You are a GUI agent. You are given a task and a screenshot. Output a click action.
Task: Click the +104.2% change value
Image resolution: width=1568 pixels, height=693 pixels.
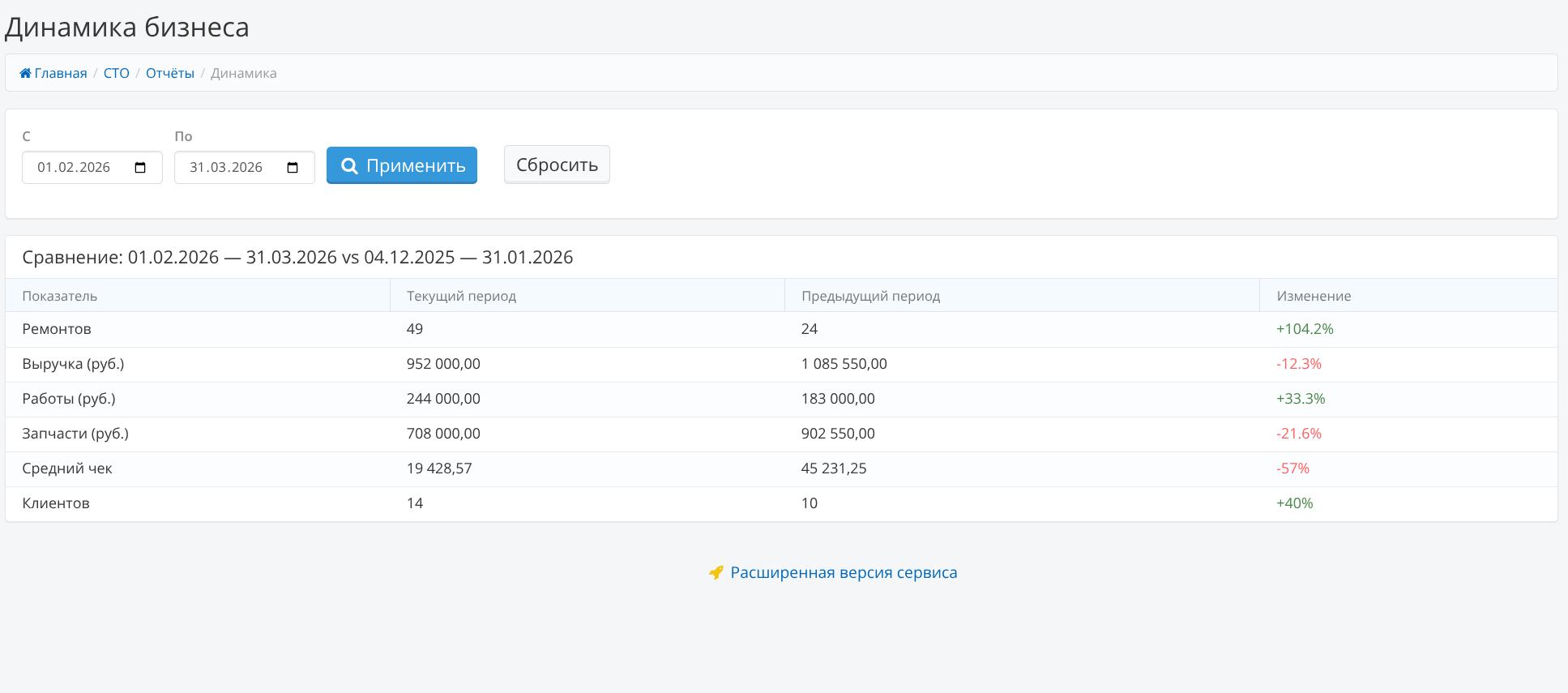pyautogui.click(x=1305, y=329)
